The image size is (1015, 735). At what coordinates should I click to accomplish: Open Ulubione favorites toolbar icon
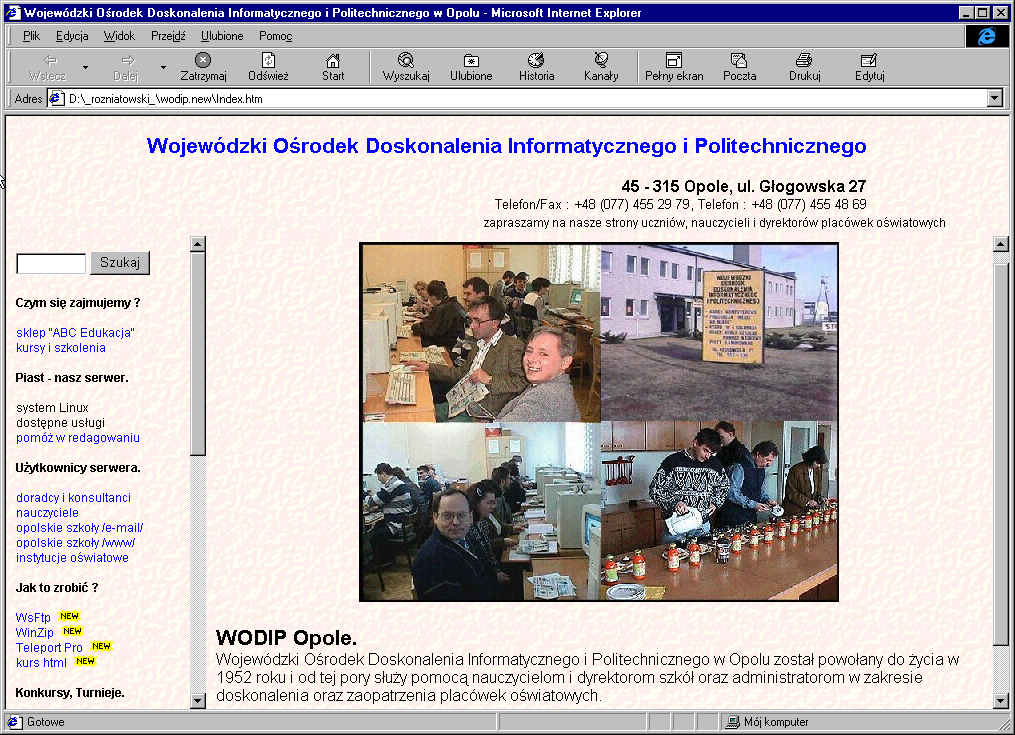pos(471,61)
